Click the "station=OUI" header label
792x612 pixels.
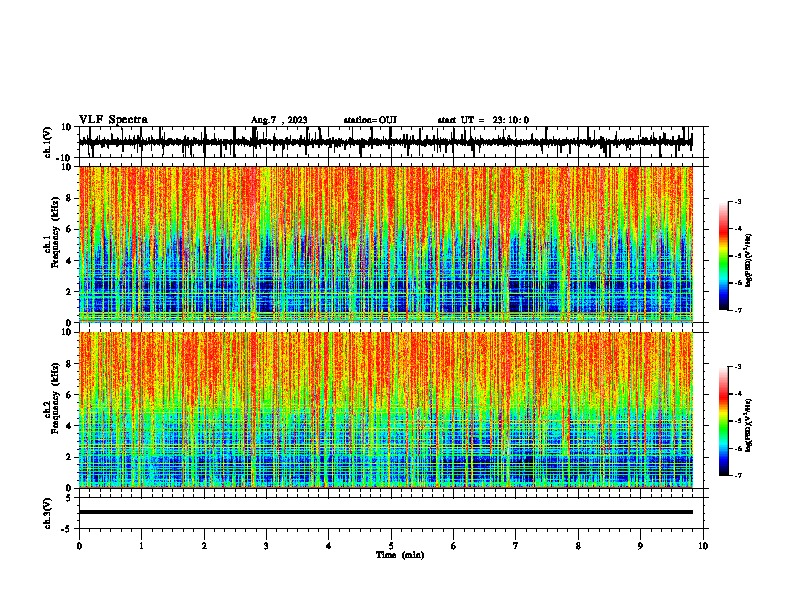(x=370, y=120)
